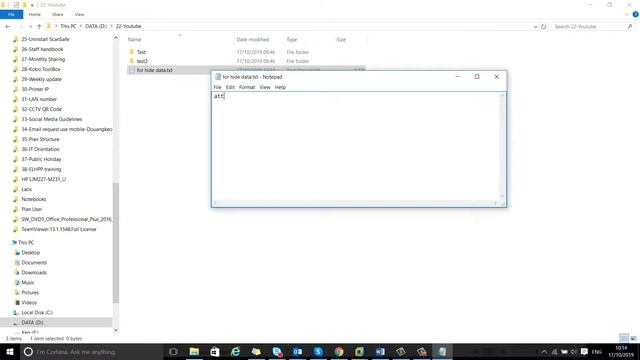Switch to the Home ribbon tab
This screenshot has width=640, height=360.
click(35, 14)
